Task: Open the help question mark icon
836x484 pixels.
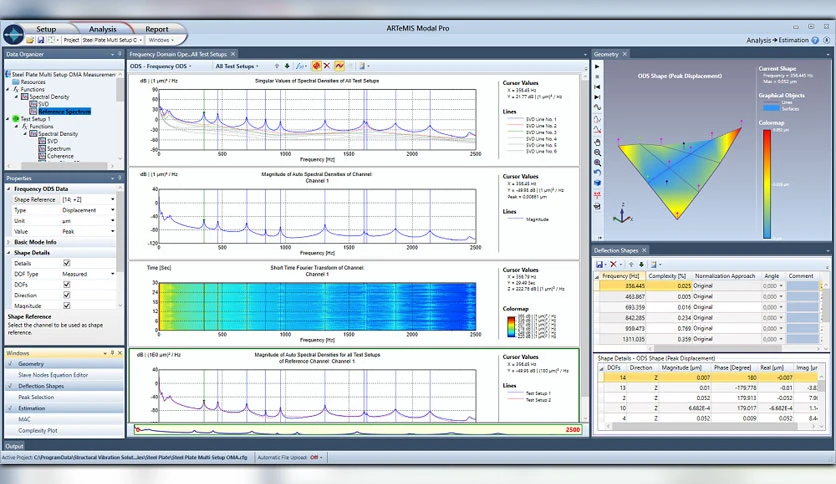Action: (x=815, y=40)
